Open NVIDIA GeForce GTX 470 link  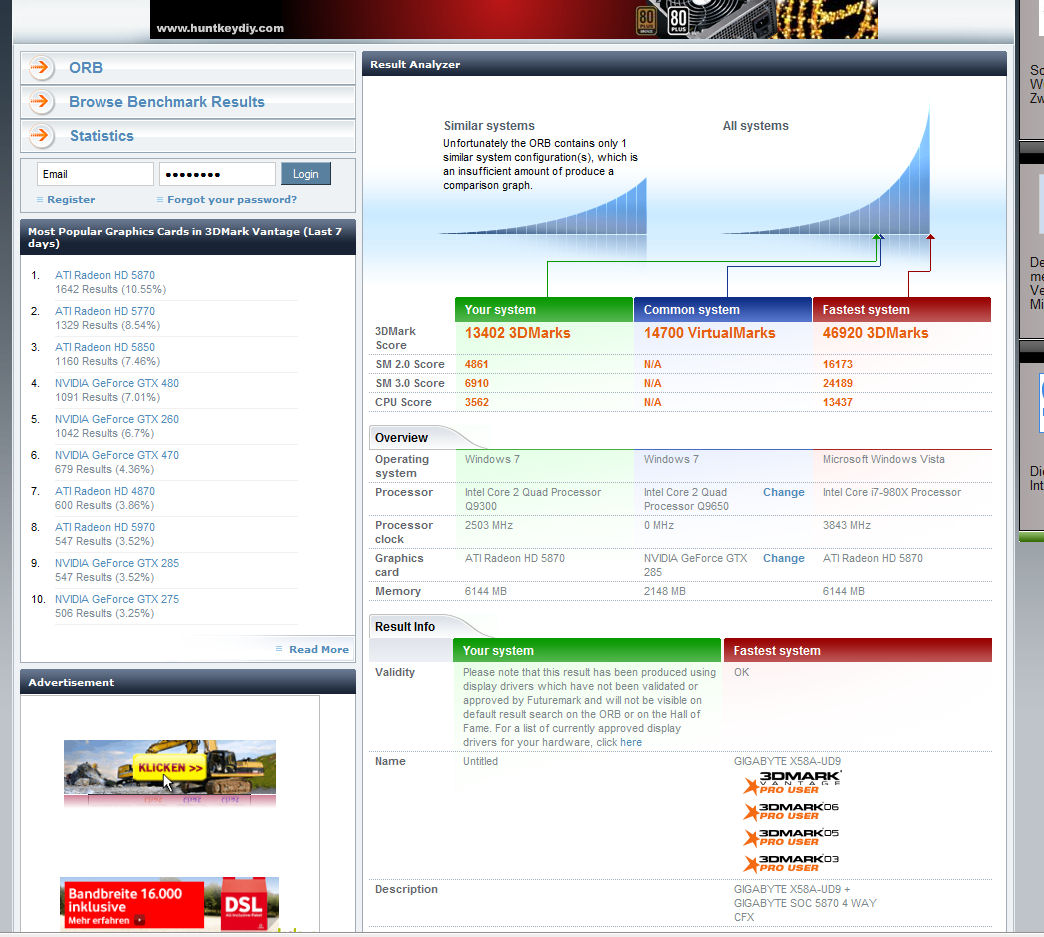pos(117,455)
